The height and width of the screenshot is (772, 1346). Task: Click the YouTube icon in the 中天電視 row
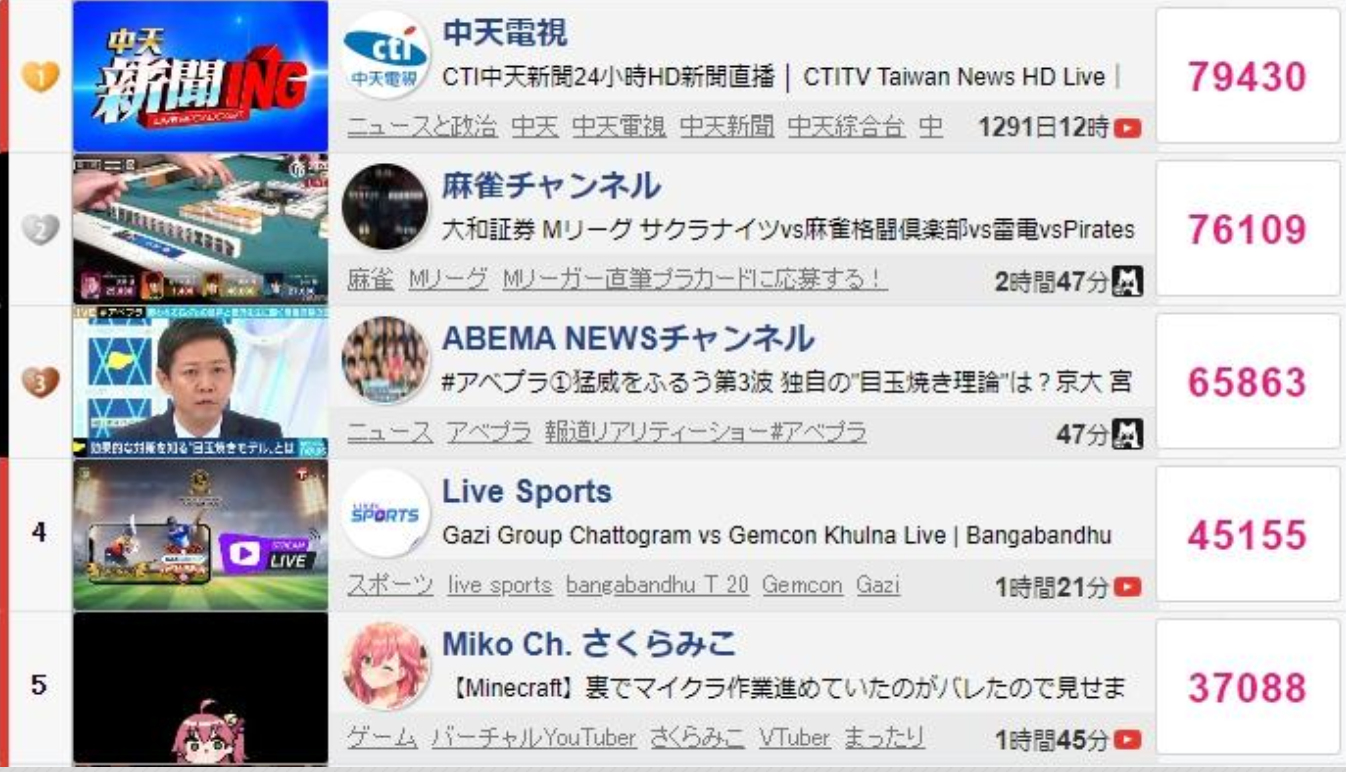1128,128
